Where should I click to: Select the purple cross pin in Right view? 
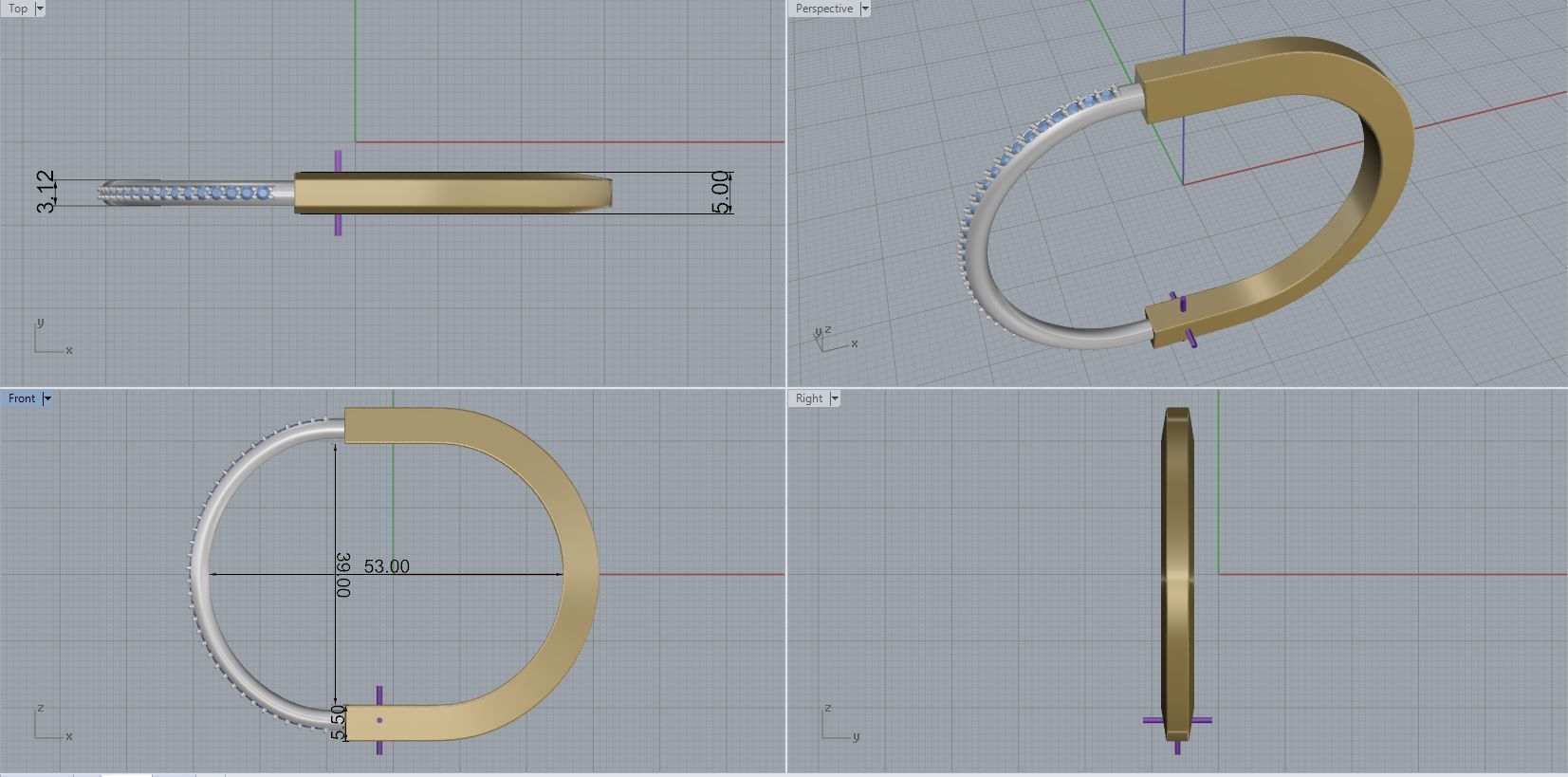[1177, 721]
